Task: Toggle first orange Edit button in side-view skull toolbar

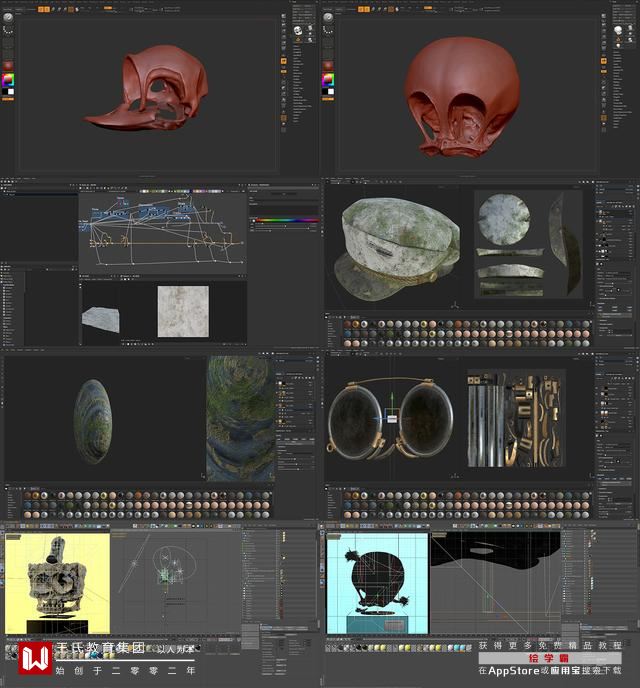Action: 41,9
